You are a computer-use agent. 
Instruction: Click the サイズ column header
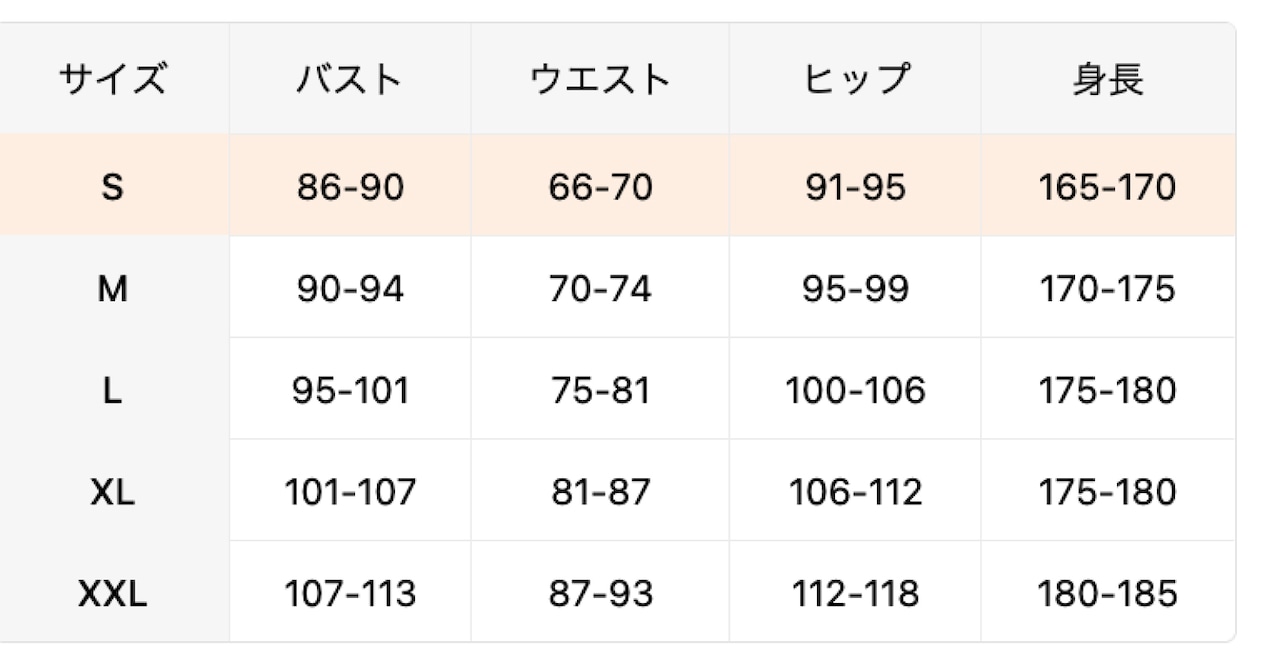coord(112,79)
